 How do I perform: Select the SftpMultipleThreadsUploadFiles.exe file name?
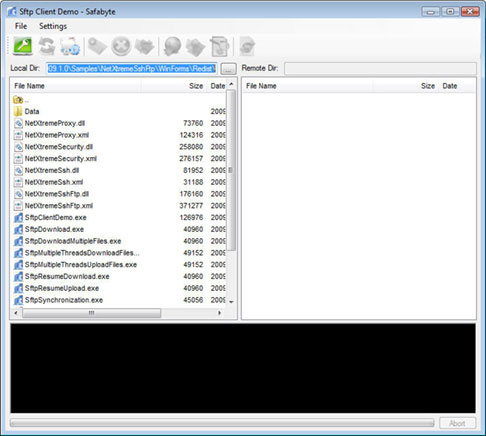81,265
